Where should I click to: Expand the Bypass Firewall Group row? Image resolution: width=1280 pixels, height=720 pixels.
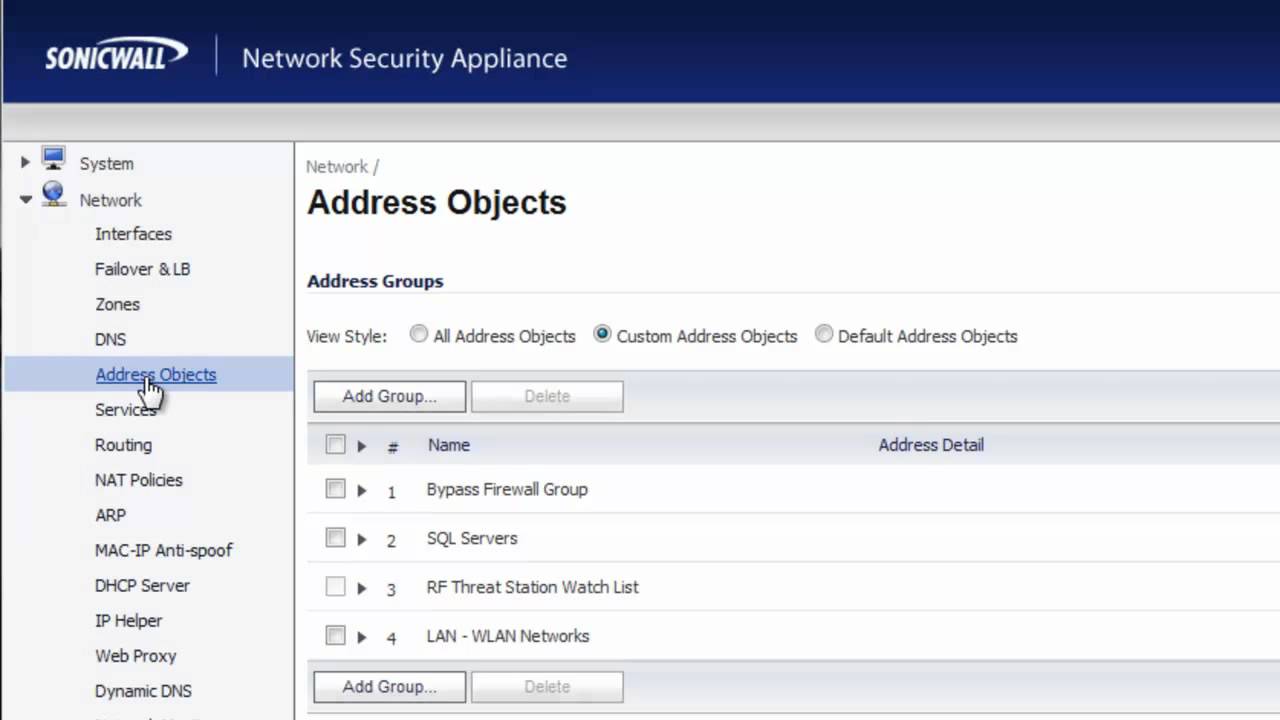point(362,490)
